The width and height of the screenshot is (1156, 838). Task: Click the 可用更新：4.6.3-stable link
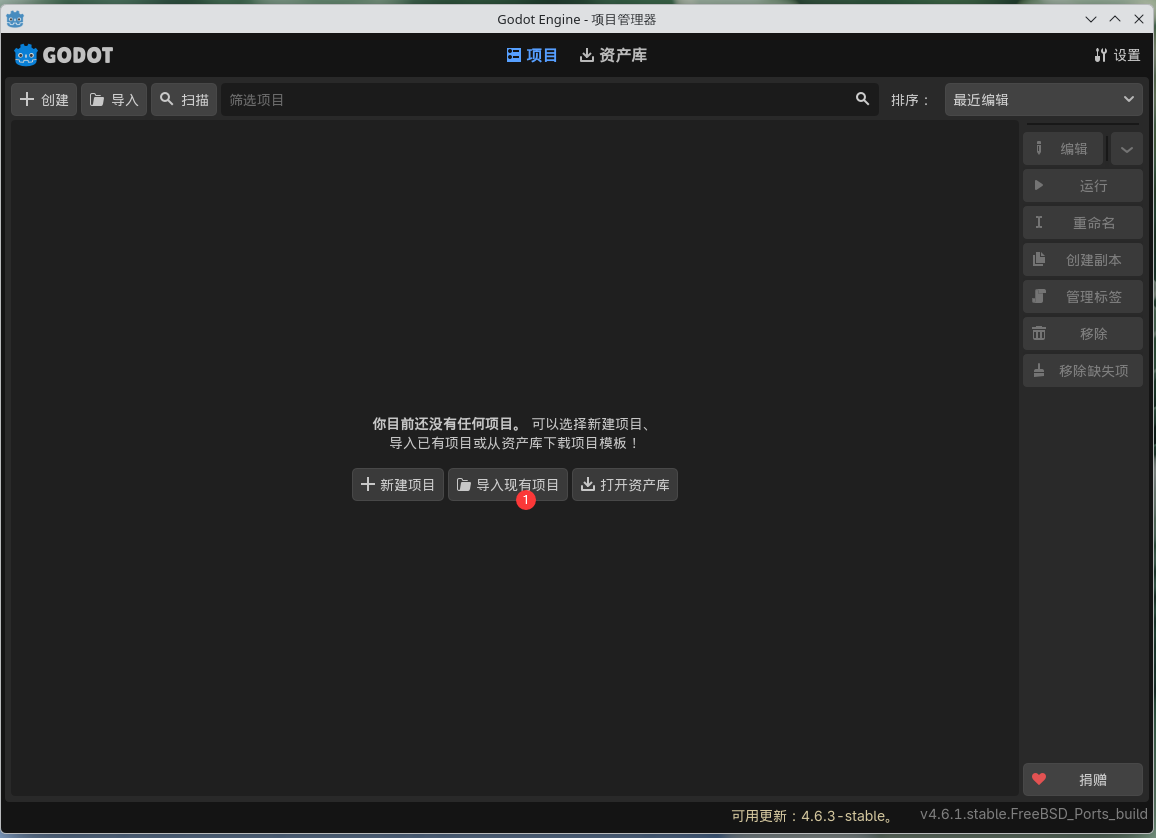pyautogui.click(x=812, y=816)
